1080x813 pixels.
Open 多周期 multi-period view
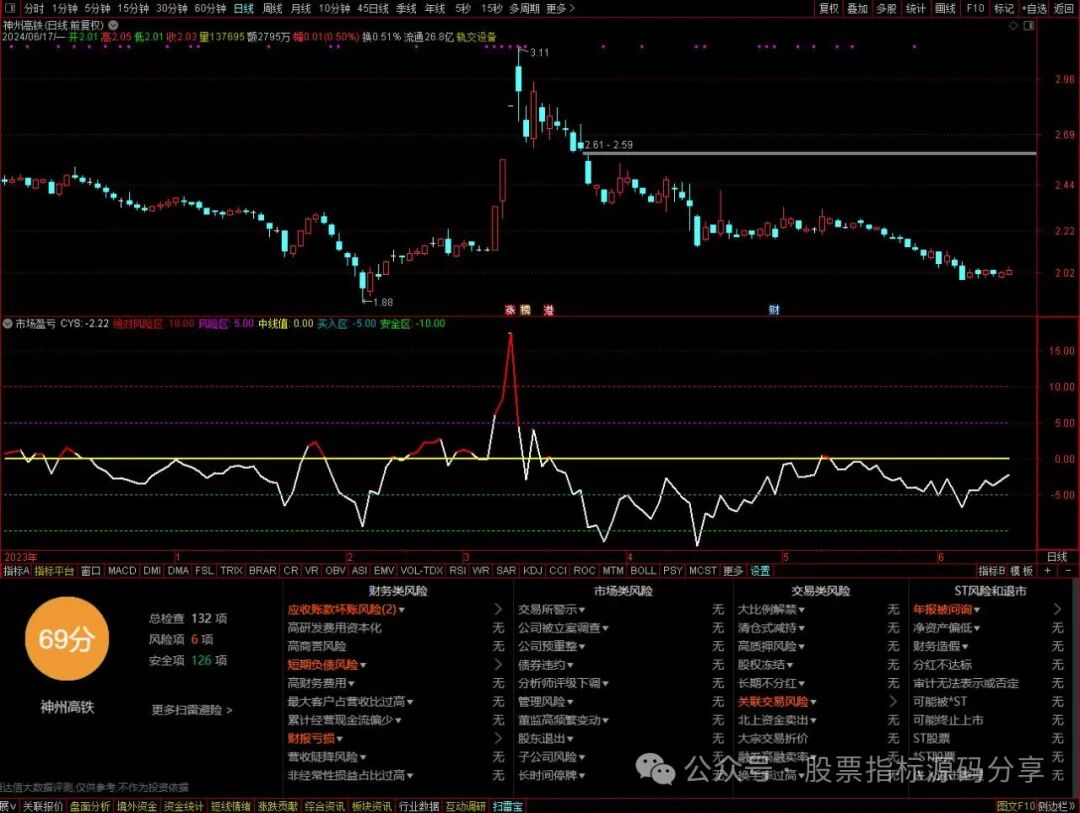(x=524, y=8)
